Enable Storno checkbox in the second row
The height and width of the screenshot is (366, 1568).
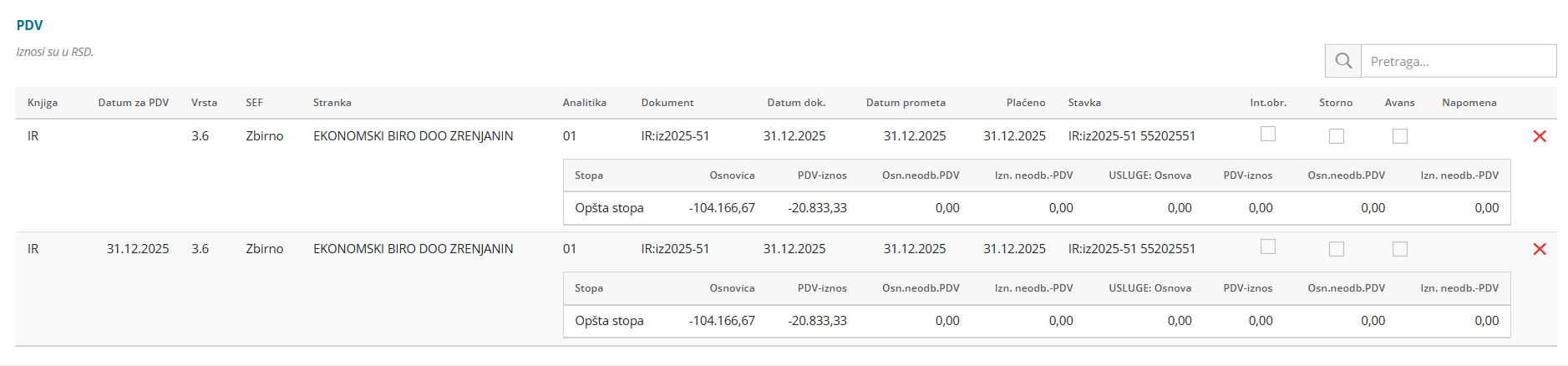1337,249
